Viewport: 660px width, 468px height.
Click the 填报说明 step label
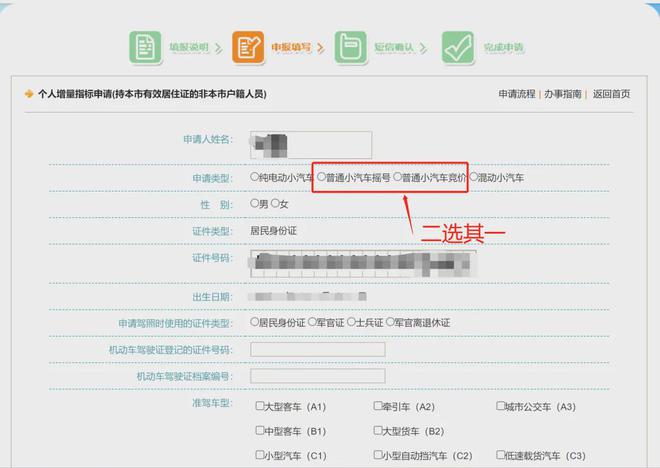(x=189, y=47)
